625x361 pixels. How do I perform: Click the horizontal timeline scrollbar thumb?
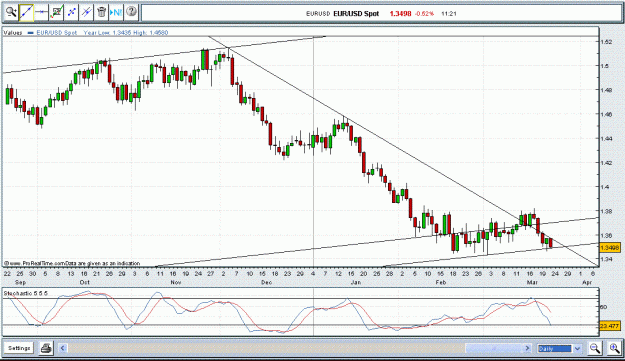click(494, 348)
